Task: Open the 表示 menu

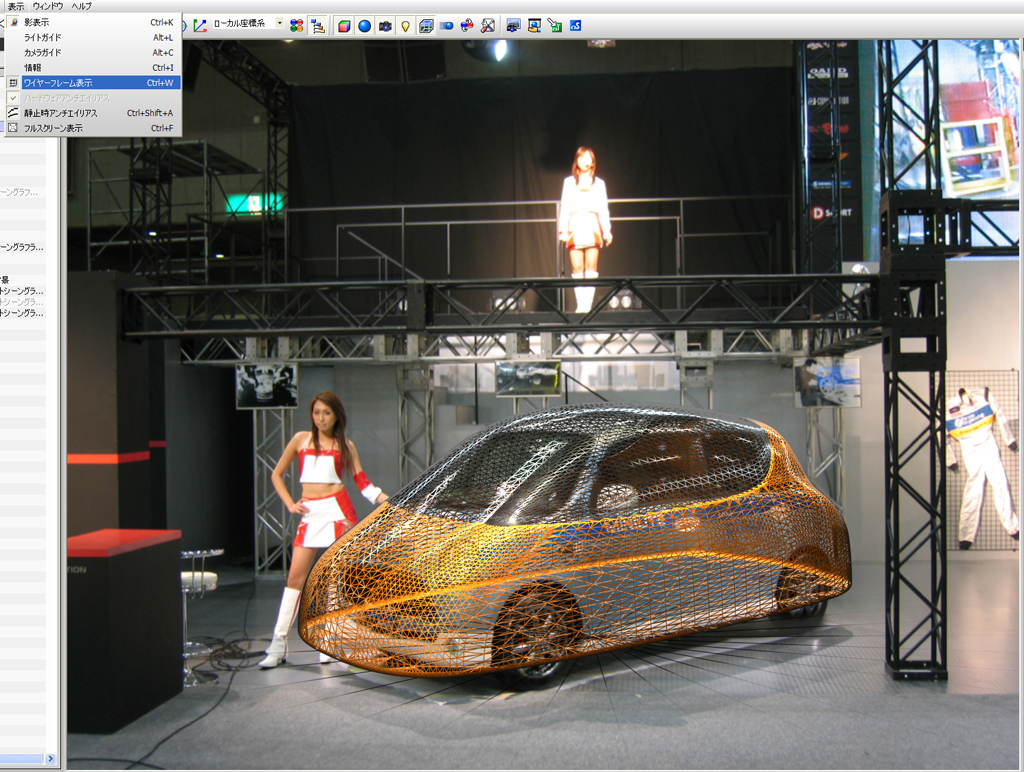Action: click(15, 6)
